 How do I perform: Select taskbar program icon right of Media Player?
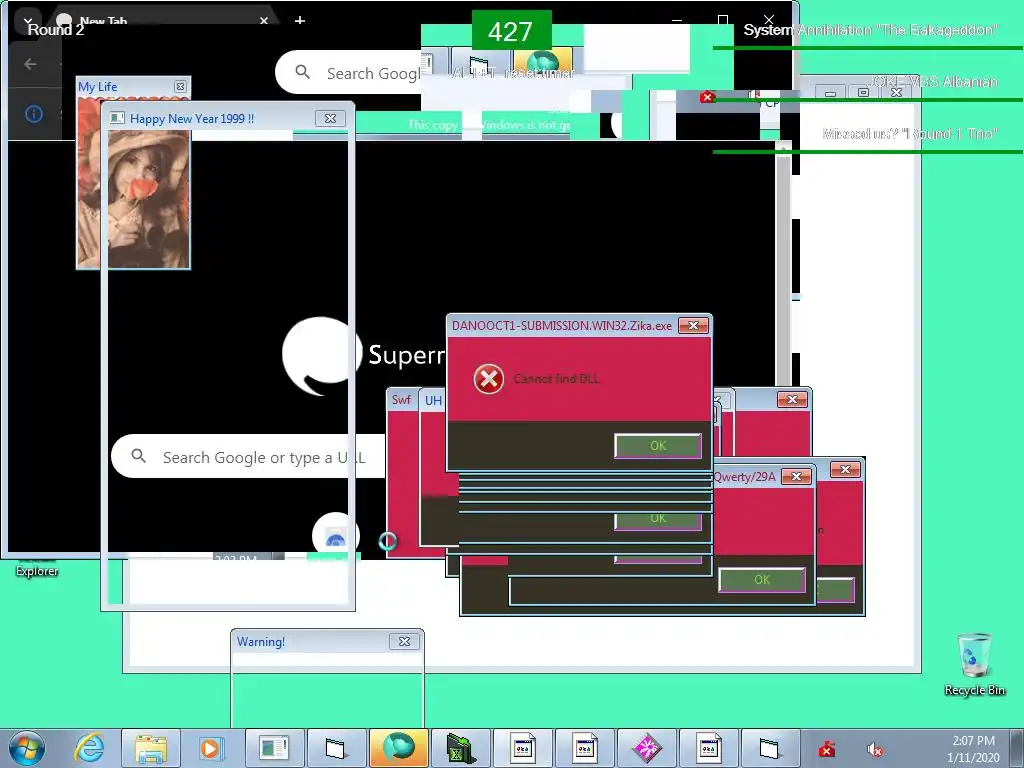tap(273, 748)
